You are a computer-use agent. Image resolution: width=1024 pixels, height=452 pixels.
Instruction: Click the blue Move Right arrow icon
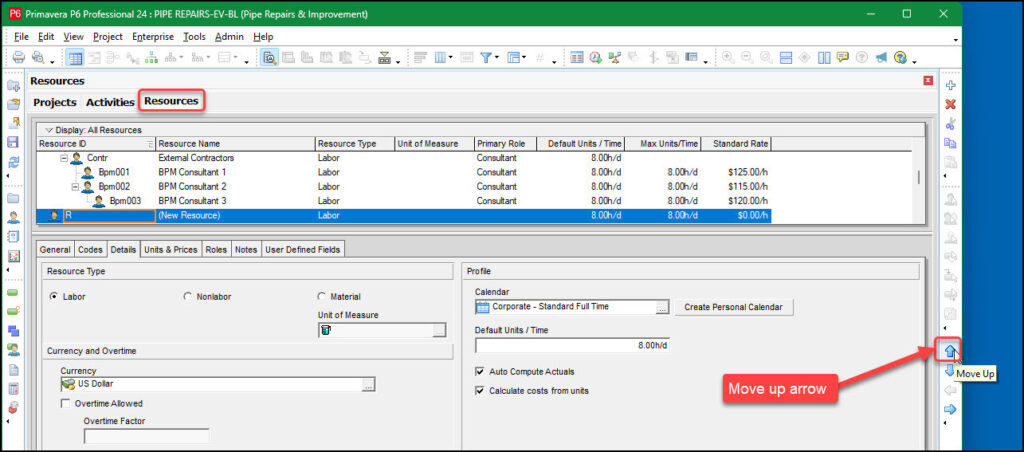pyautogui.click(x=951, y=410)
